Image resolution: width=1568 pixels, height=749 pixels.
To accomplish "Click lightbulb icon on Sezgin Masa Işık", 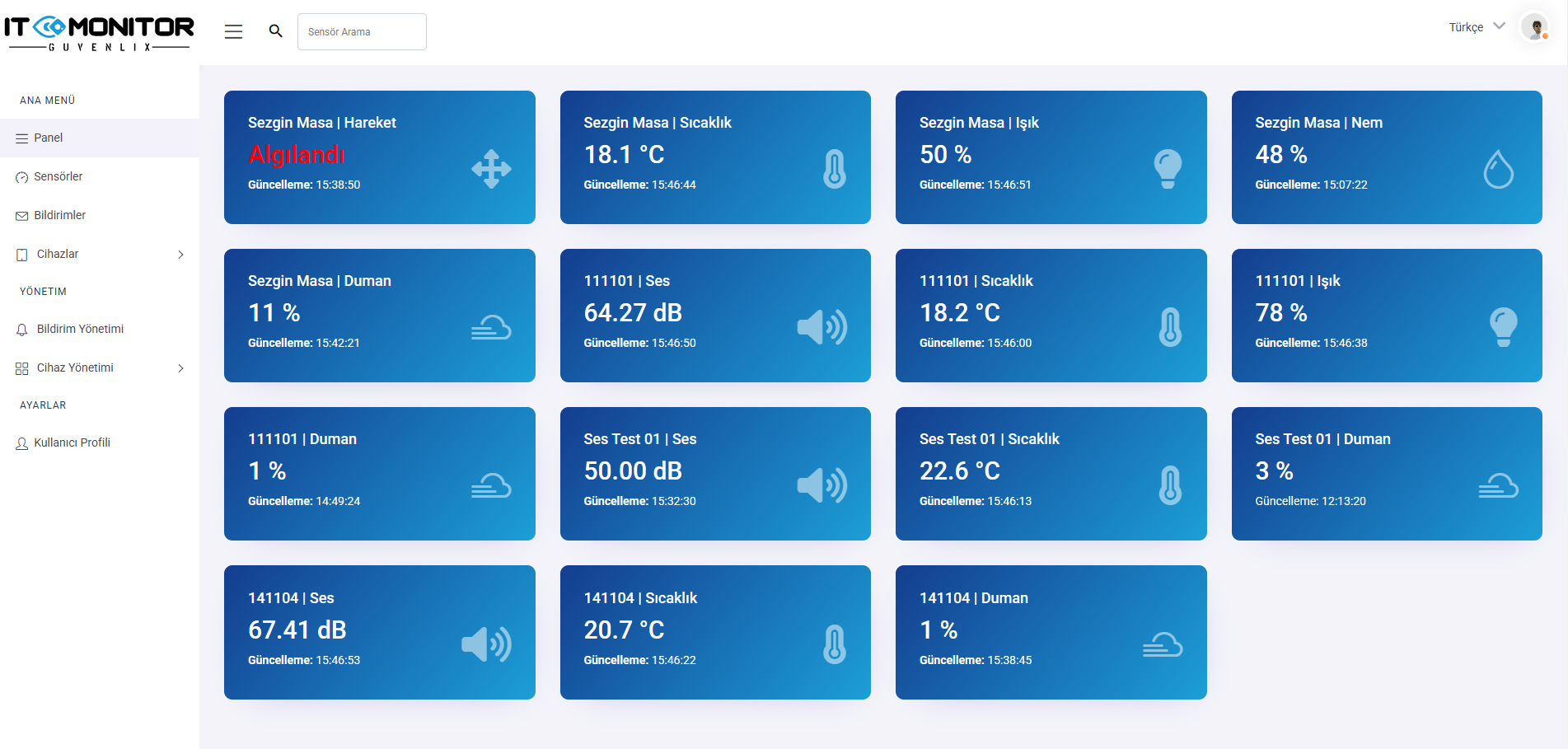I will (x=1168, y=169).
